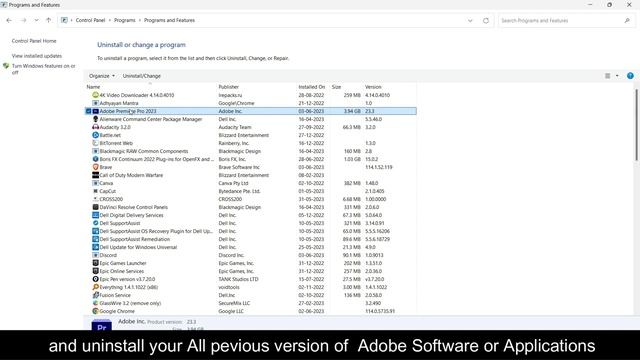The height and width of the screenshot is (360, 640).
Task: Click the Audacity 3.2.0 headphones icon
Action: [x=95, y=127]
